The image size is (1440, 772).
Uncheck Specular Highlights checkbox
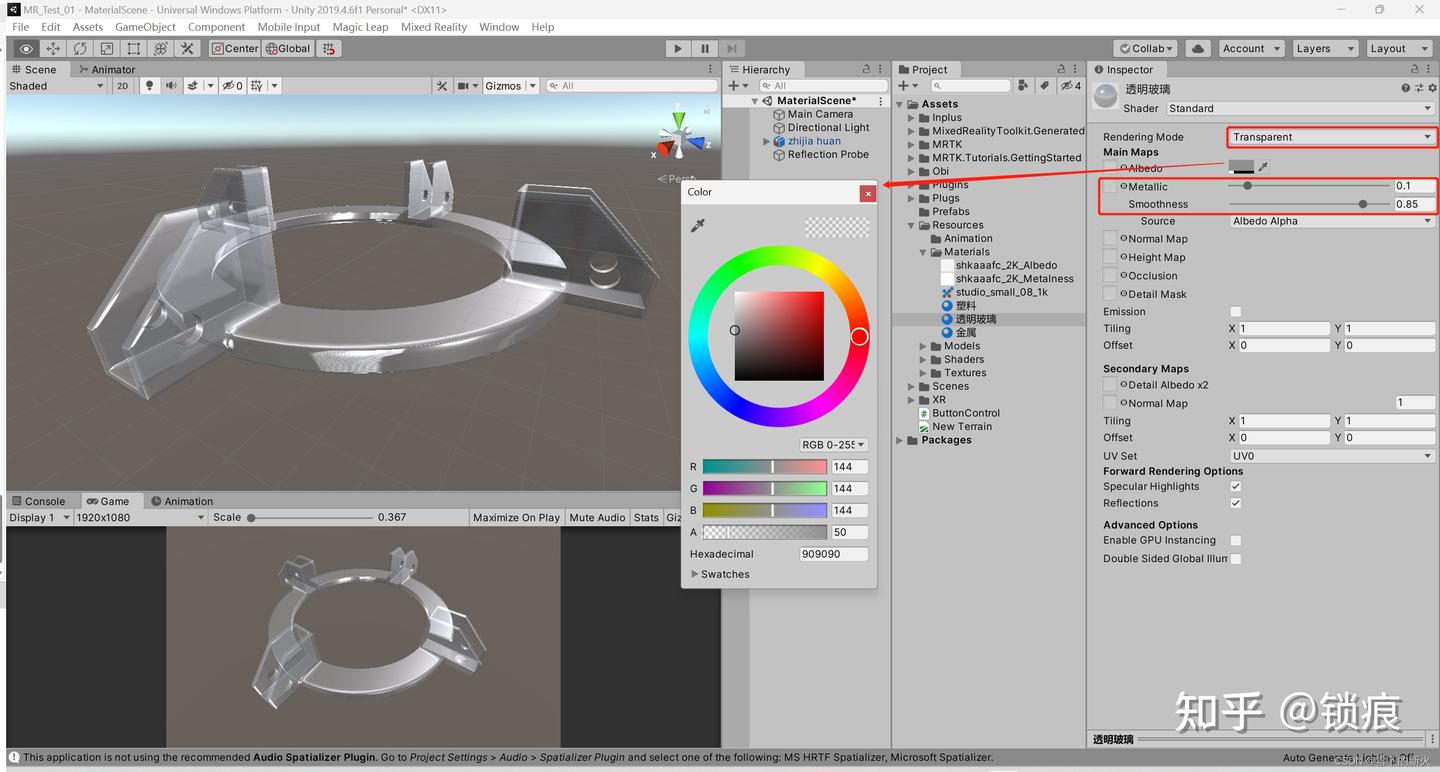[1236, 487]
